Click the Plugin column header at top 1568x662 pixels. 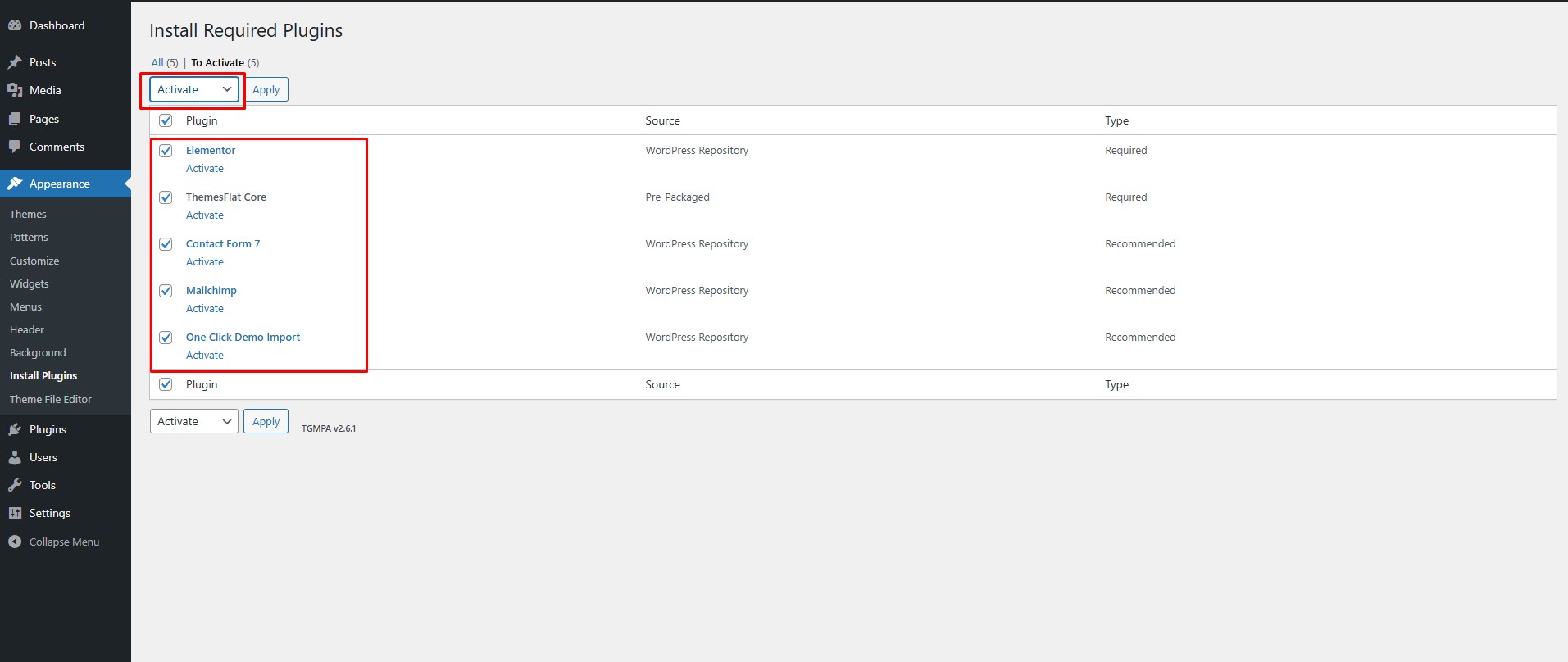click(202, 120)
